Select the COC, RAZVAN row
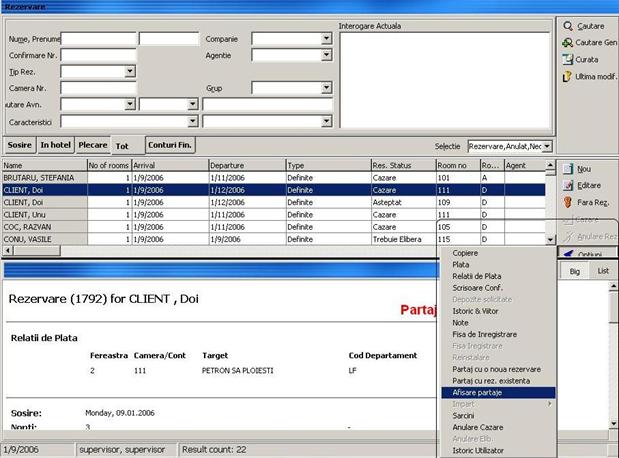Screen dimensions: 619x458 274,227
